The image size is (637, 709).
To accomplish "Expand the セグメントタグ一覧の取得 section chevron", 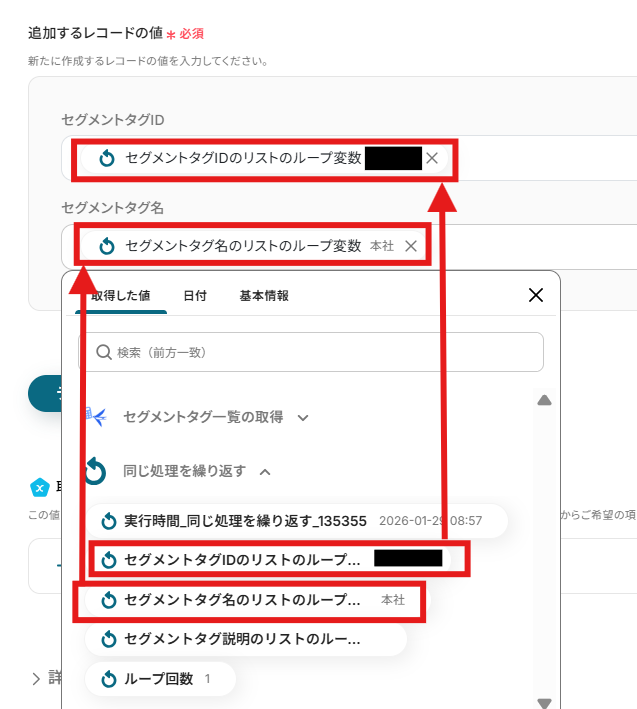I will (303, 418).
